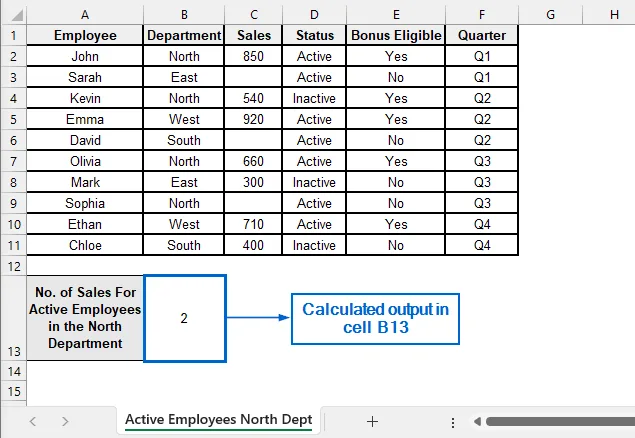Select column E header
This screenshot has height=438, width=635.
point(396,15)
